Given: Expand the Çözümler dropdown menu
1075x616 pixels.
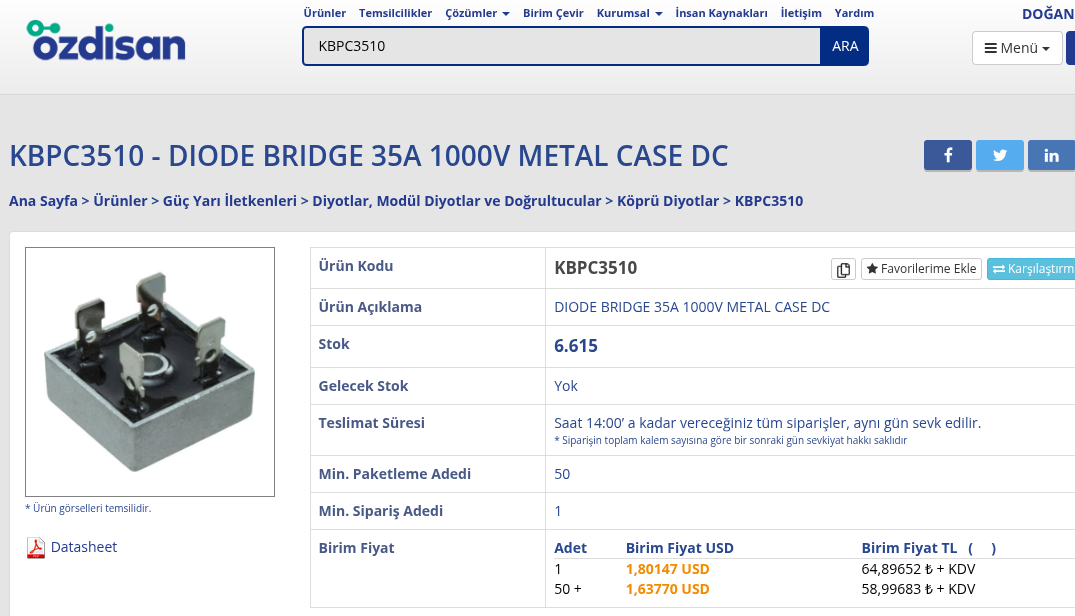Looking at the screenshot, I should click(477, 13).
